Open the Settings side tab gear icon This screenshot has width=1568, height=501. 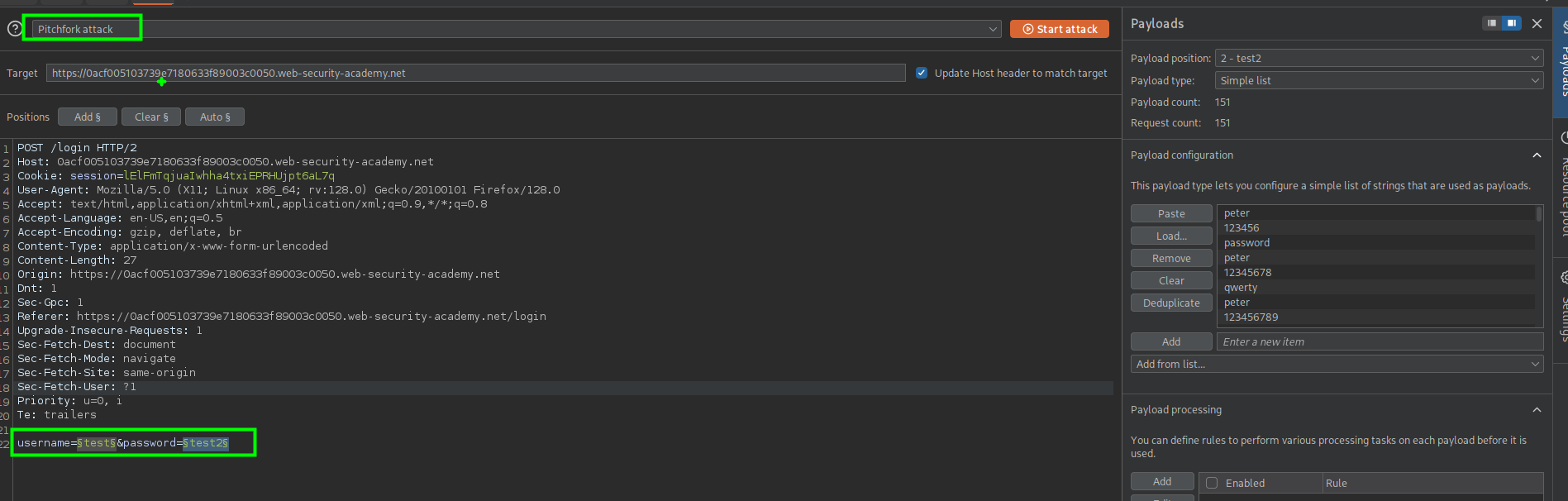[x=1563, y=278]
